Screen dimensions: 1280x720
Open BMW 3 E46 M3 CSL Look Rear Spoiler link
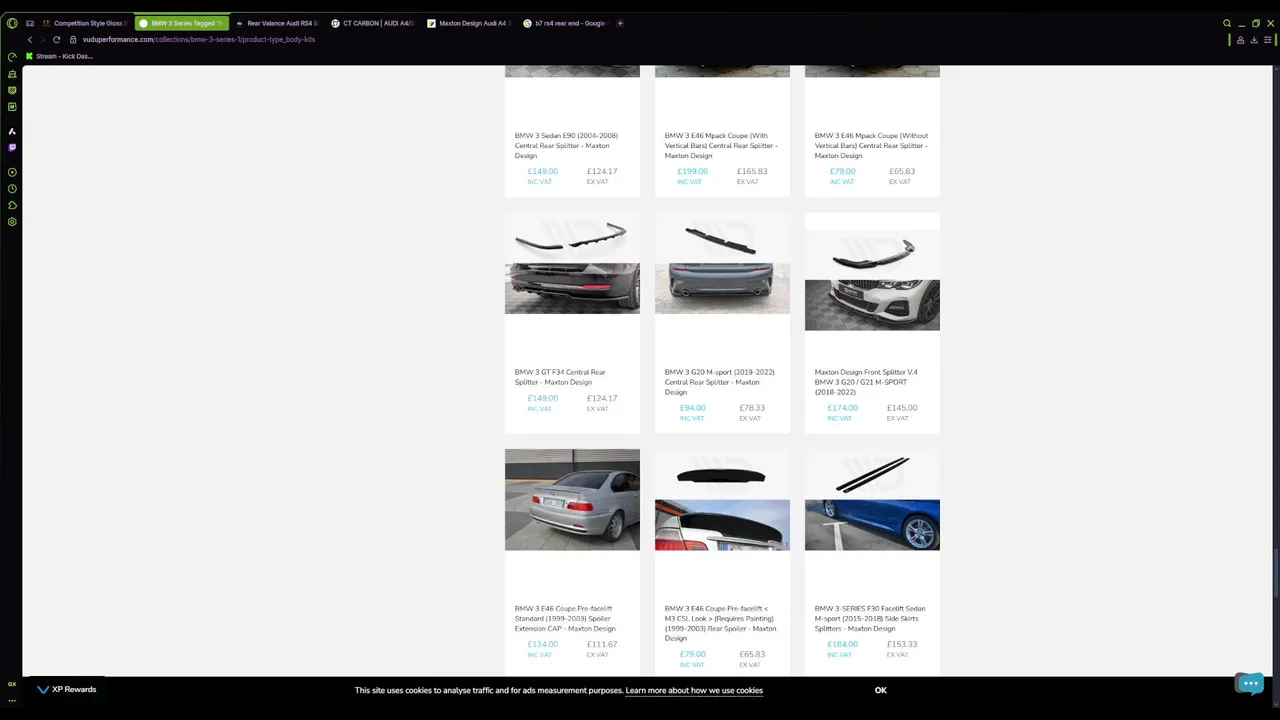(720, 623)
